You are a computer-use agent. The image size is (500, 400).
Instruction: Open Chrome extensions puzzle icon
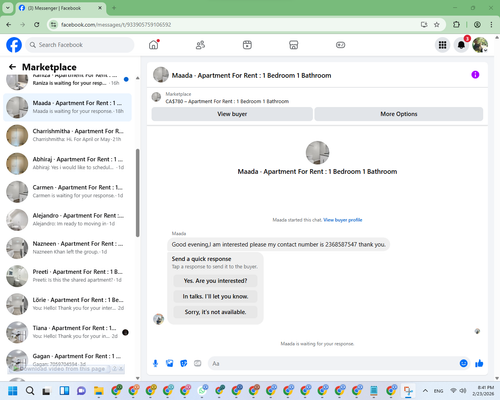(456, 25)
